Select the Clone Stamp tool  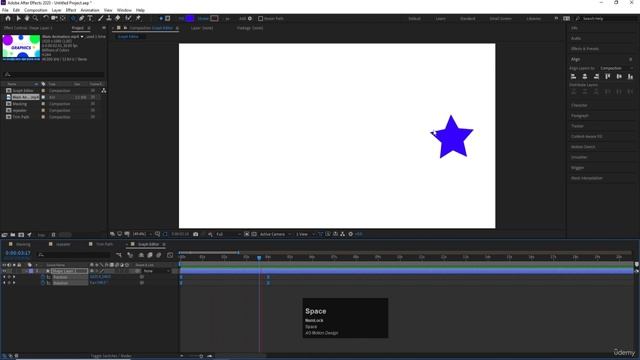click(x=109, y=18)
